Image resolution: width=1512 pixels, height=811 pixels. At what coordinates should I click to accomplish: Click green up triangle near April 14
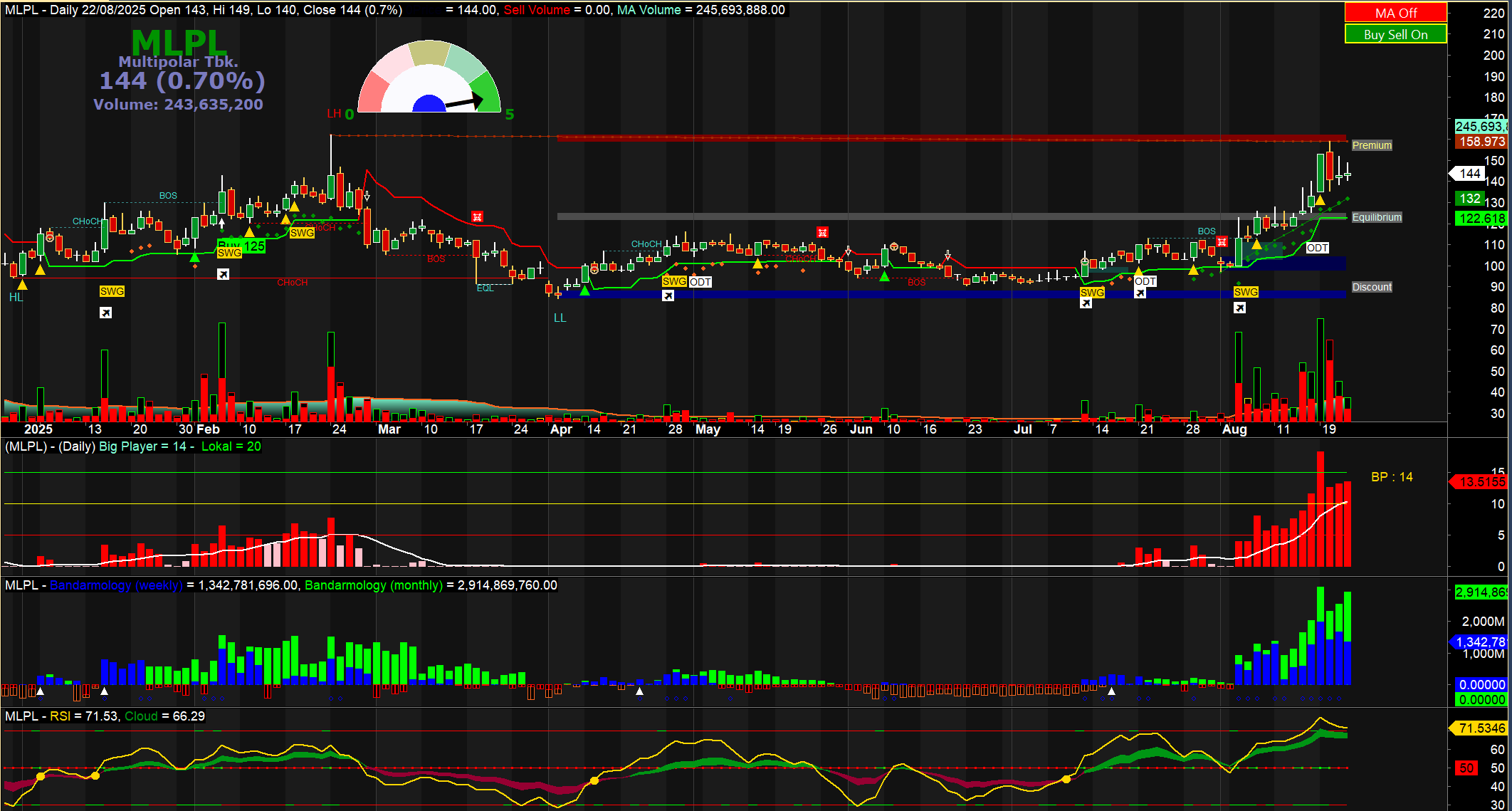(584, 291)
